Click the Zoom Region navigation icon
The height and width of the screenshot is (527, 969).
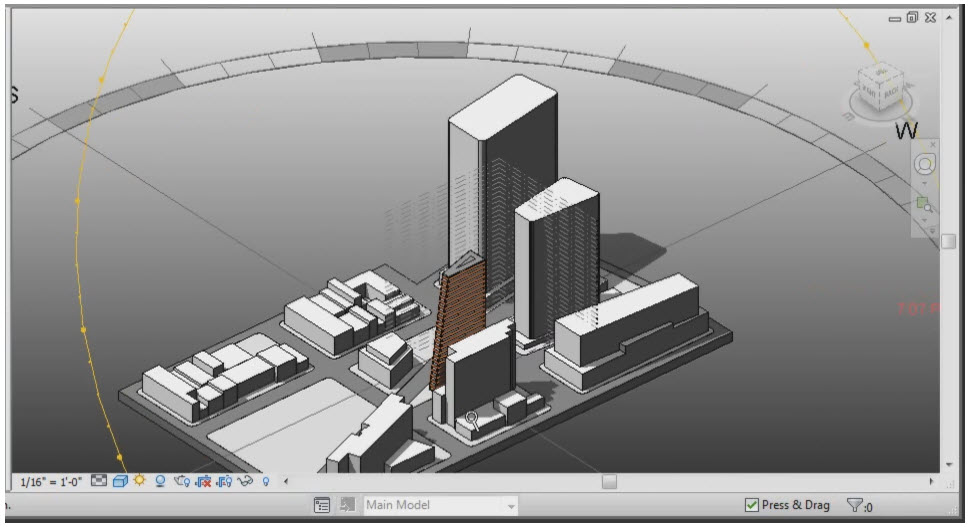coord(925,204)
